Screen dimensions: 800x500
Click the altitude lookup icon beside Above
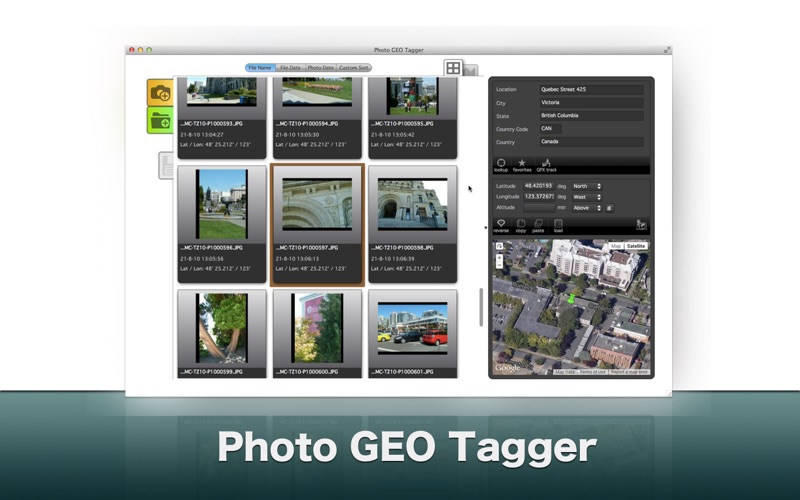click(609, 208)
